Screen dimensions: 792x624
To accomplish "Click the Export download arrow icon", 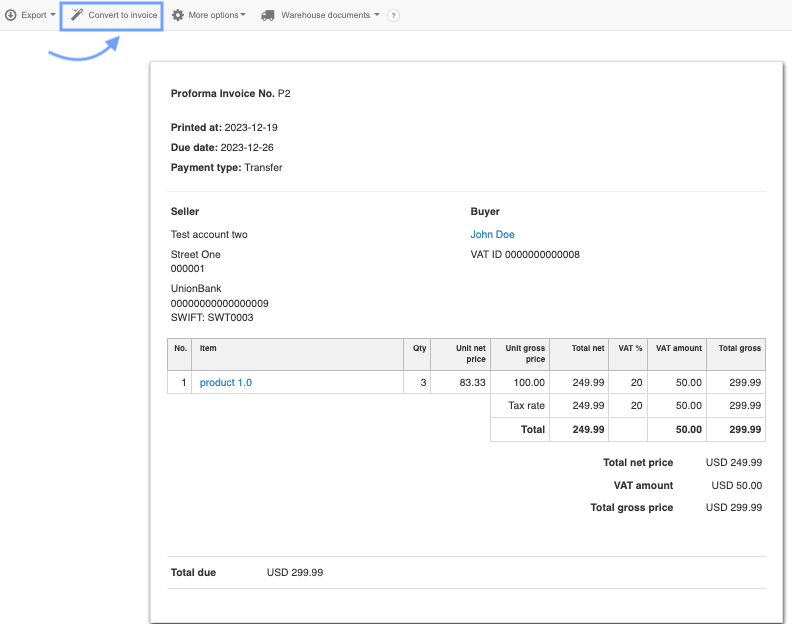I will pyautogui.click(x=11, y=15).
